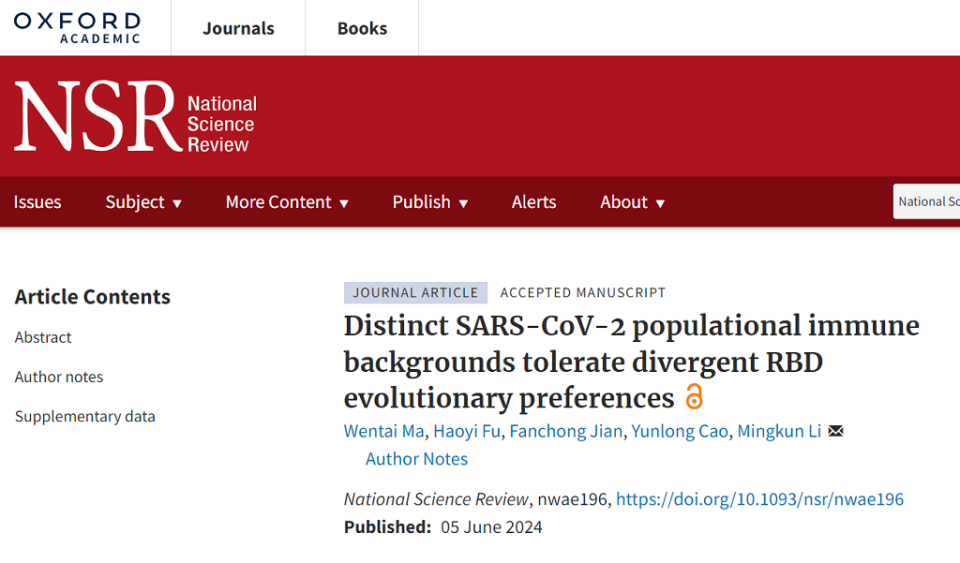Open the Journals tab
The height and width of the screenshot is (563, 960).
238,28
